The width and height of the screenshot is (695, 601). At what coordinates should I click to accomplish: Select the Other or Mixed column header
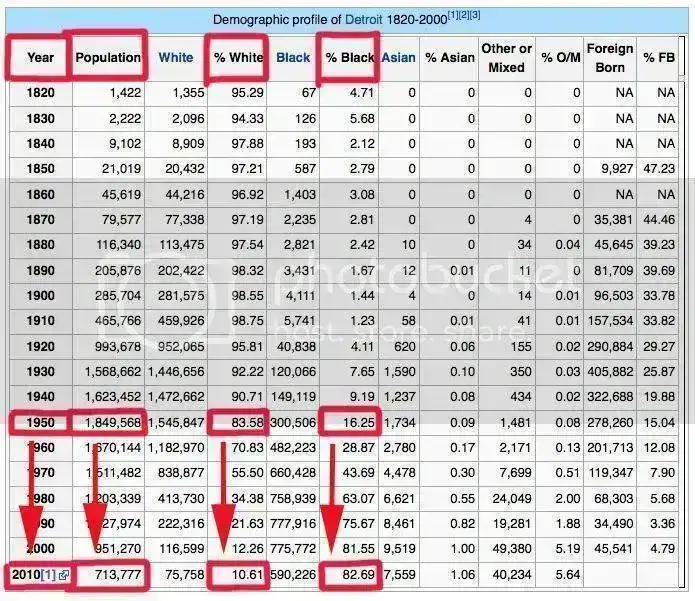click(x=506, y=58)
